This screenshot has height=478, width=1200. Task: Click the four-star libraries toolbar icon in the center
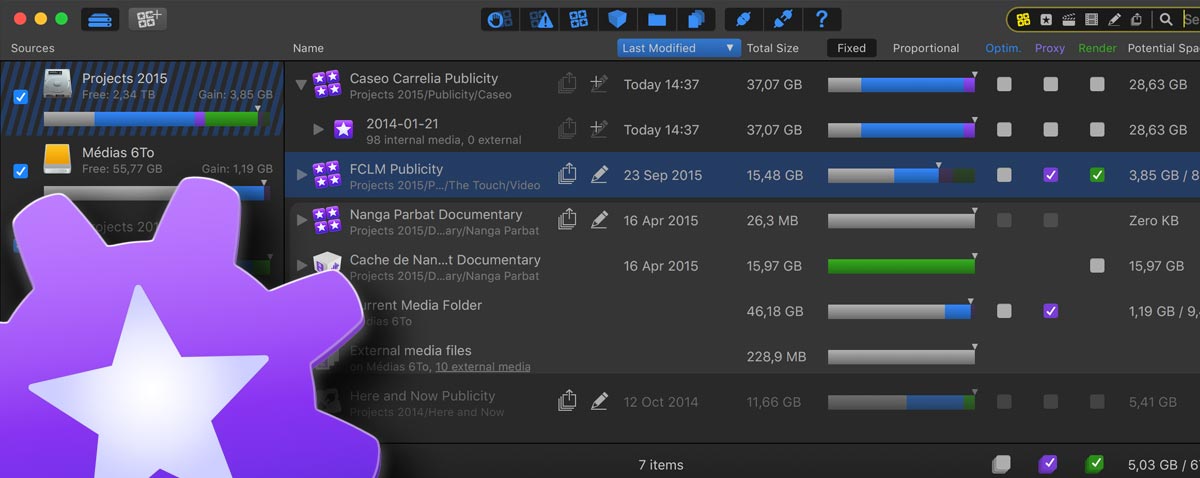pos(578,19)
